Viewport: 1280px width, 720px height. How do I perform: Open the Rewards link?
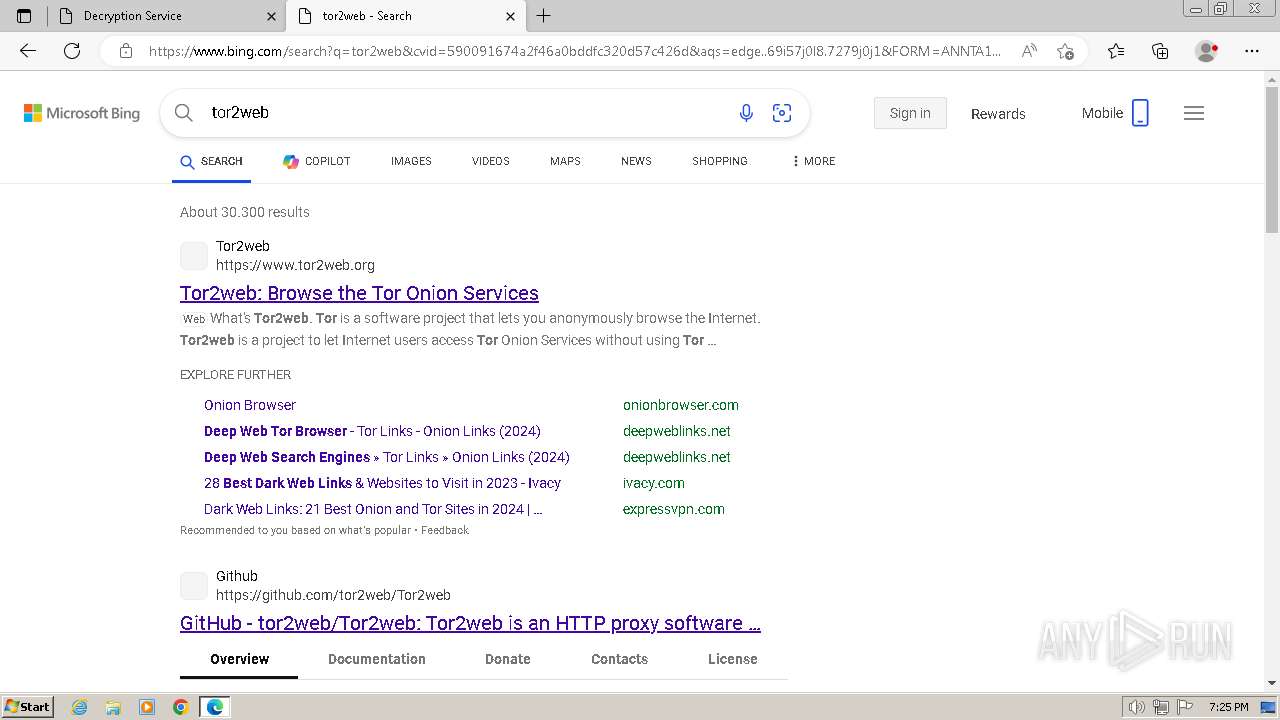coord(998,114)
